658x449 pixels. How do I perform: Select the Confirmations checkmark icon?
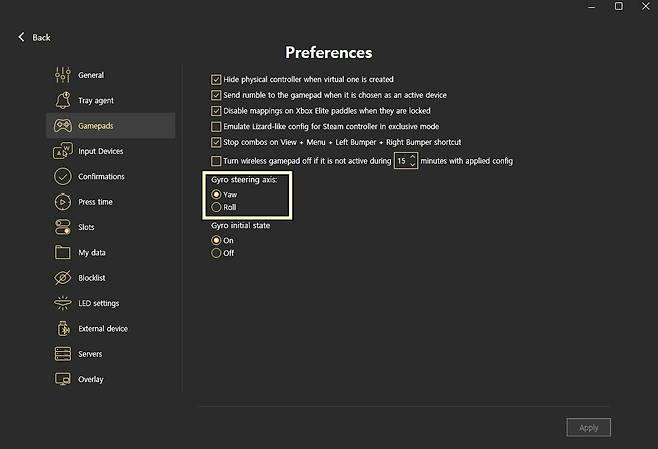(x=61, y=177)
